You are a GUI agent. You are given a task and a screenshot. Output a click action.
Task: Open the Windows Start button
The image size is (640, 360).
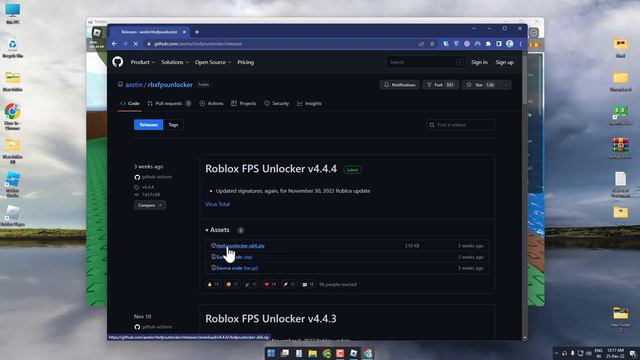click(271, 353)
